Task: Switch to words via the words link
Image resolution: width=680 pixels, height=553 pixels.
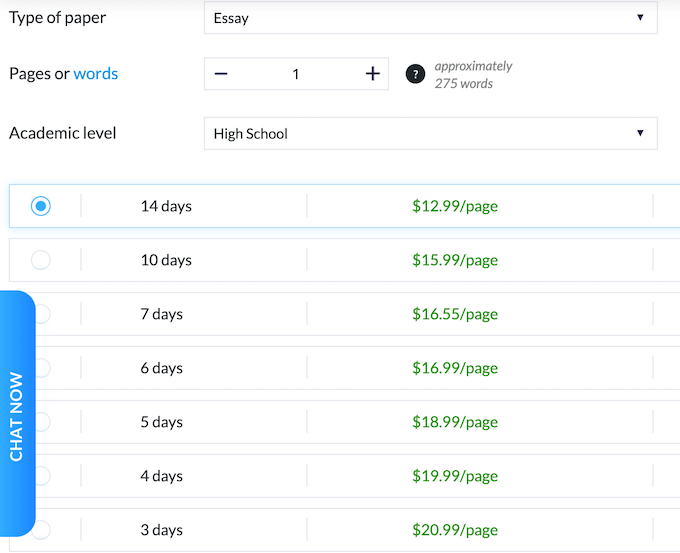Action: (x=95, y=74)
